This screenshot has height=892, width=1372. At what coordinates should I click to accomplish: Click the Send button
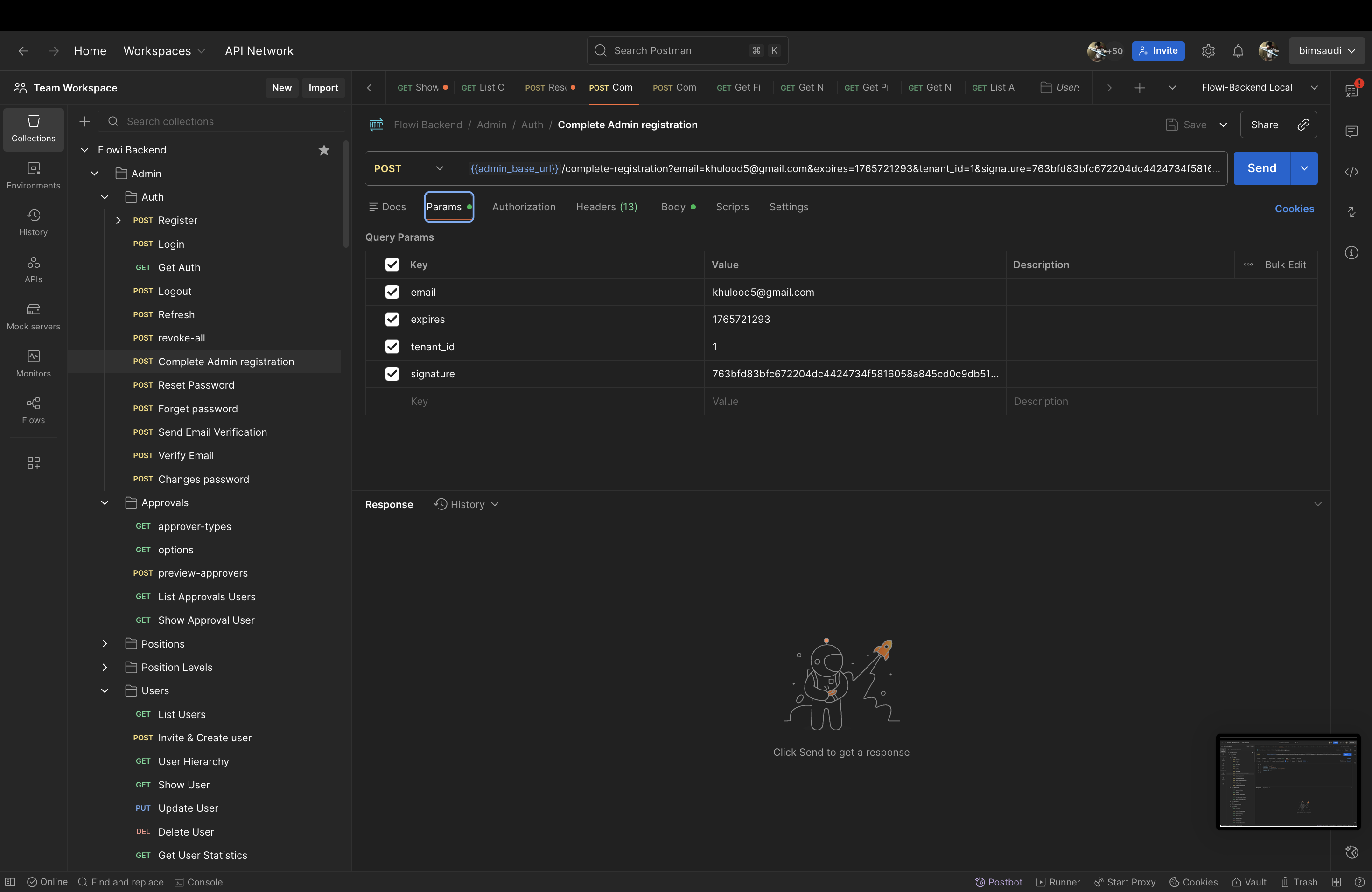click(x=1261, y=168)
